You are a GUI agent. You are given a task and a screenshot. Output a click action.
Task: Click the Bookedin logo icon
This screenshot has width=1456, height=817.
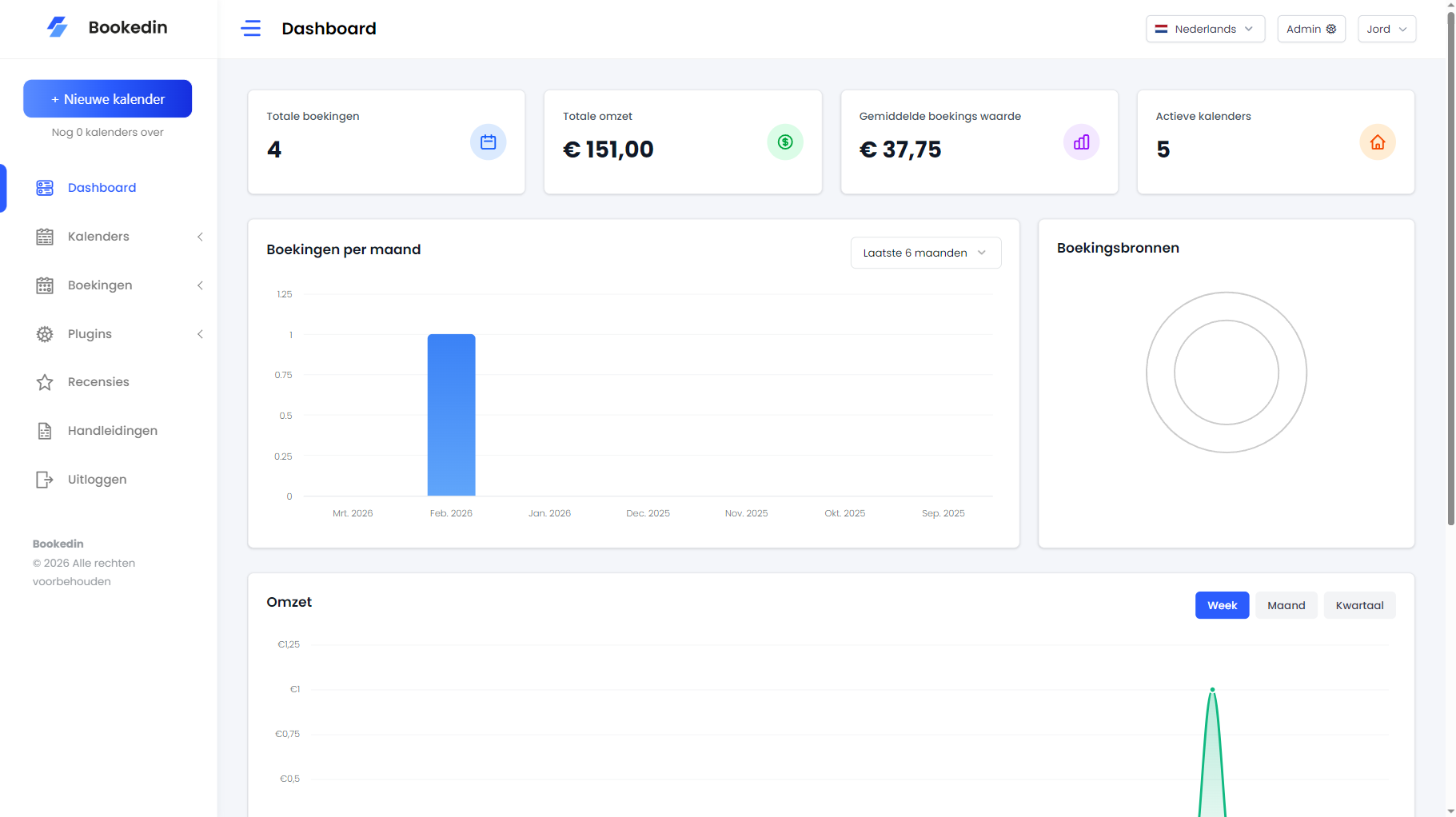58,27
